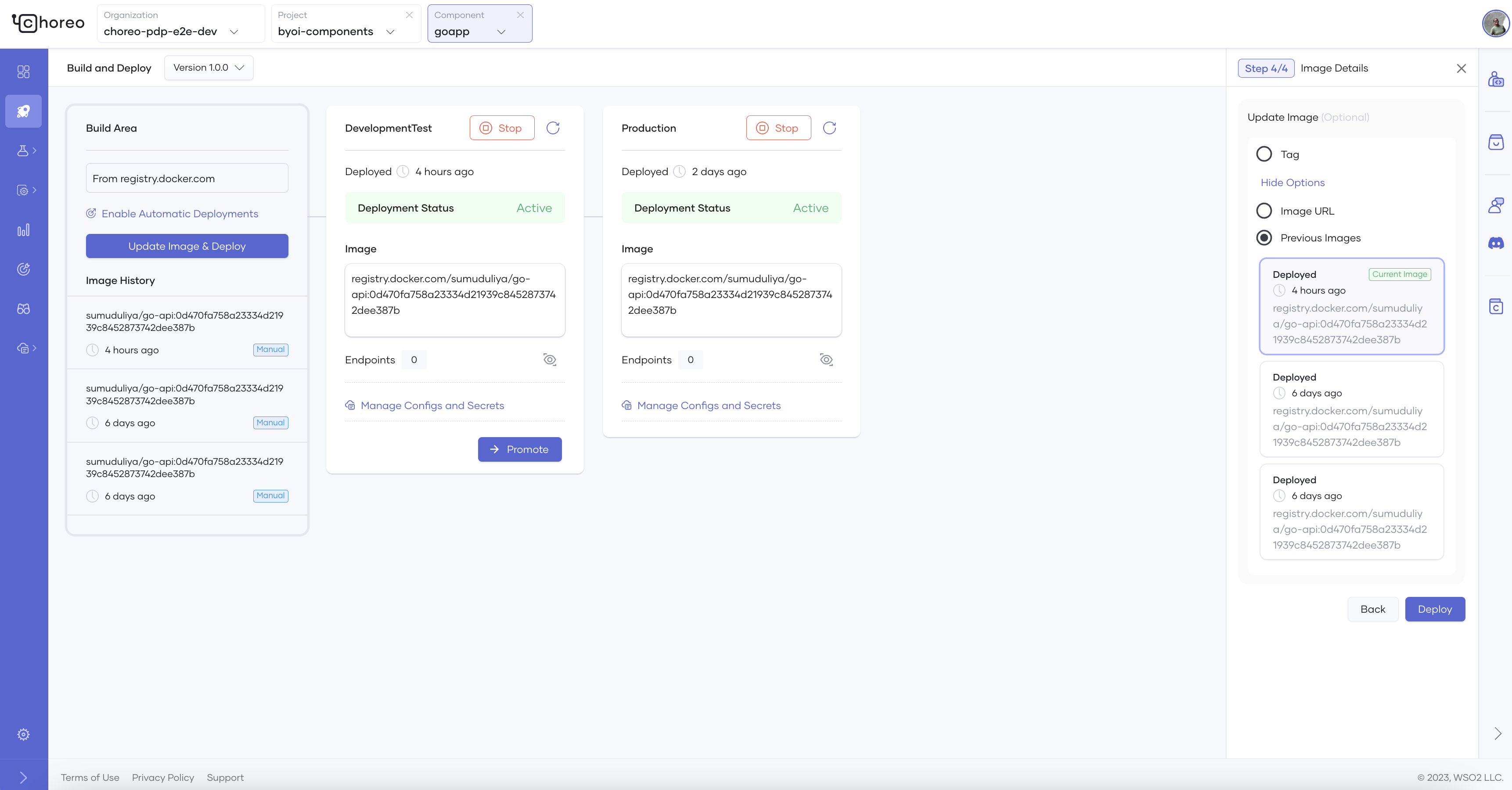Manage Configs and Secrets for DevelopmentTest
Image resolution: width=1512 pixels, height=790 pixels.
coord(425,406)
